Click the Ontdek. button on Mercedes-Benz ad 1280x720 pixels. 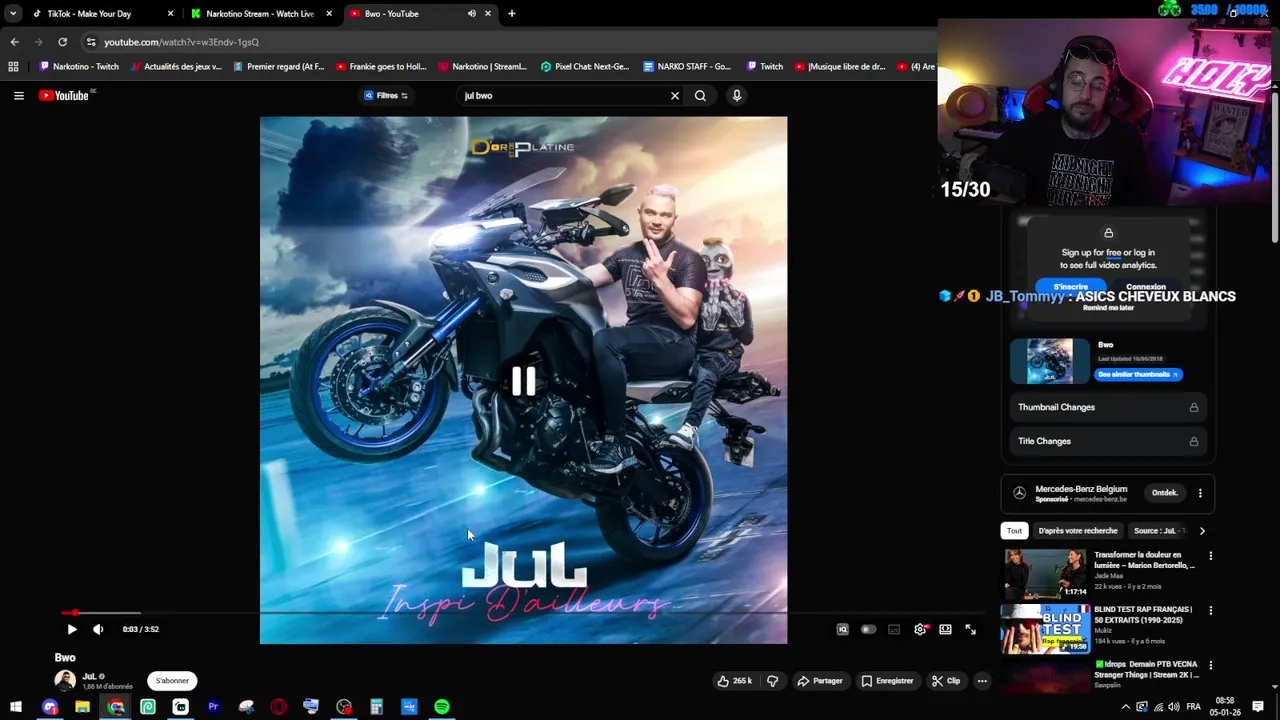point(1164,493)
